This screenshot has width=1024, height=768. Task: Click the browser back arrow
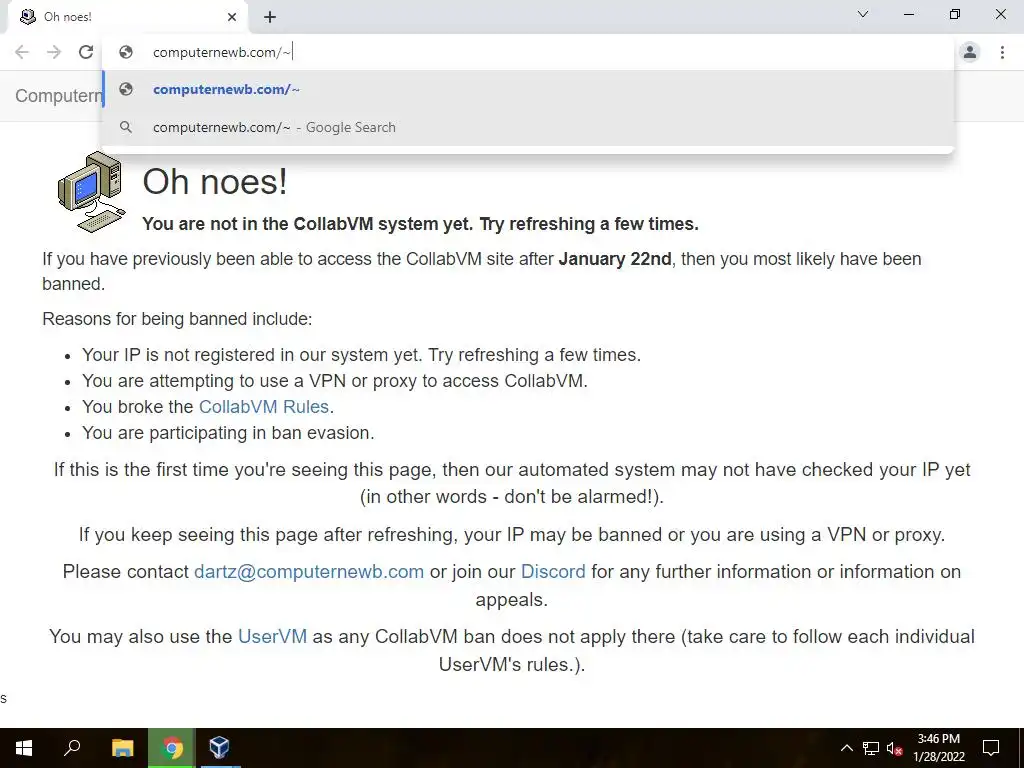pyautogui.click(x=22, y=52)
